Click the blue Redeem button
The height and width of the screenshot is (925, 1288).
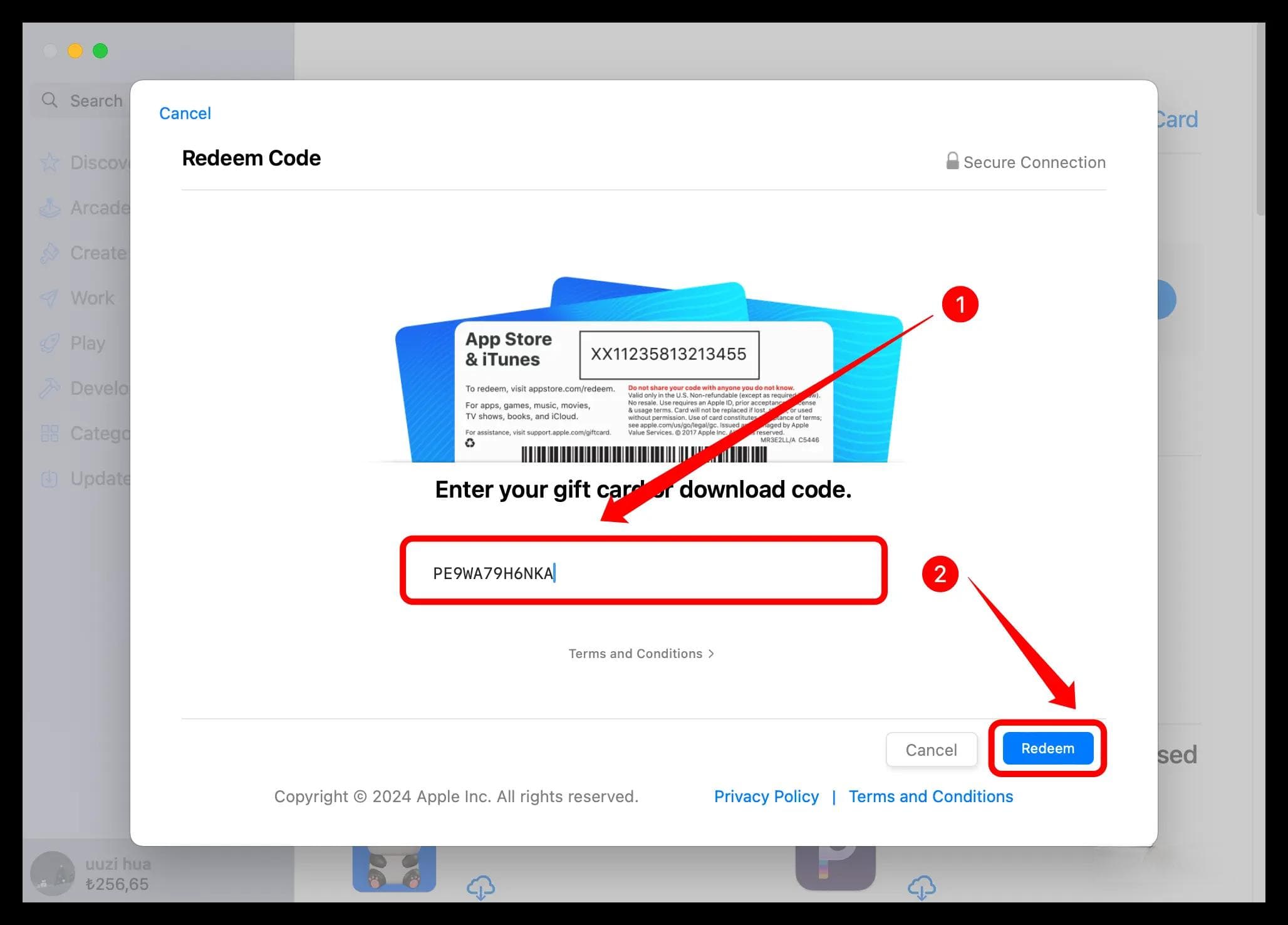tap(1047, 748)
